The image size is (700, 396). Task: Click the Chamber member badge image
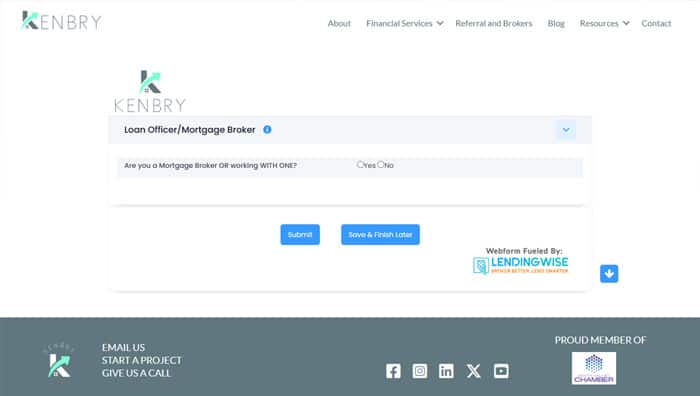(x=594, y=368)
